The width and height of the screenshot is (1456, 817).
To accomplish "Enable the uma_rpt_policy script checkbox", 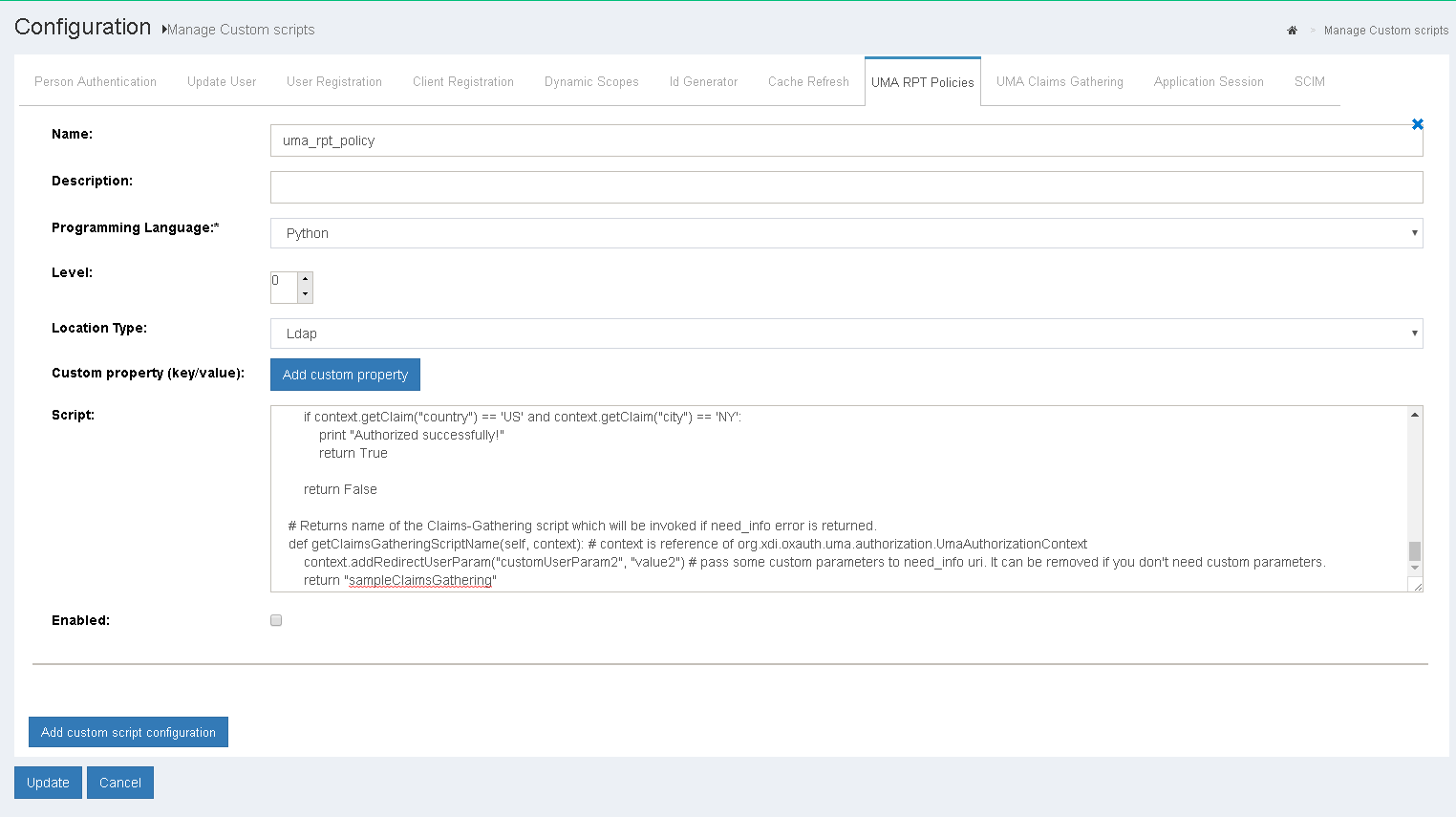I will click(x=275, y=619).
